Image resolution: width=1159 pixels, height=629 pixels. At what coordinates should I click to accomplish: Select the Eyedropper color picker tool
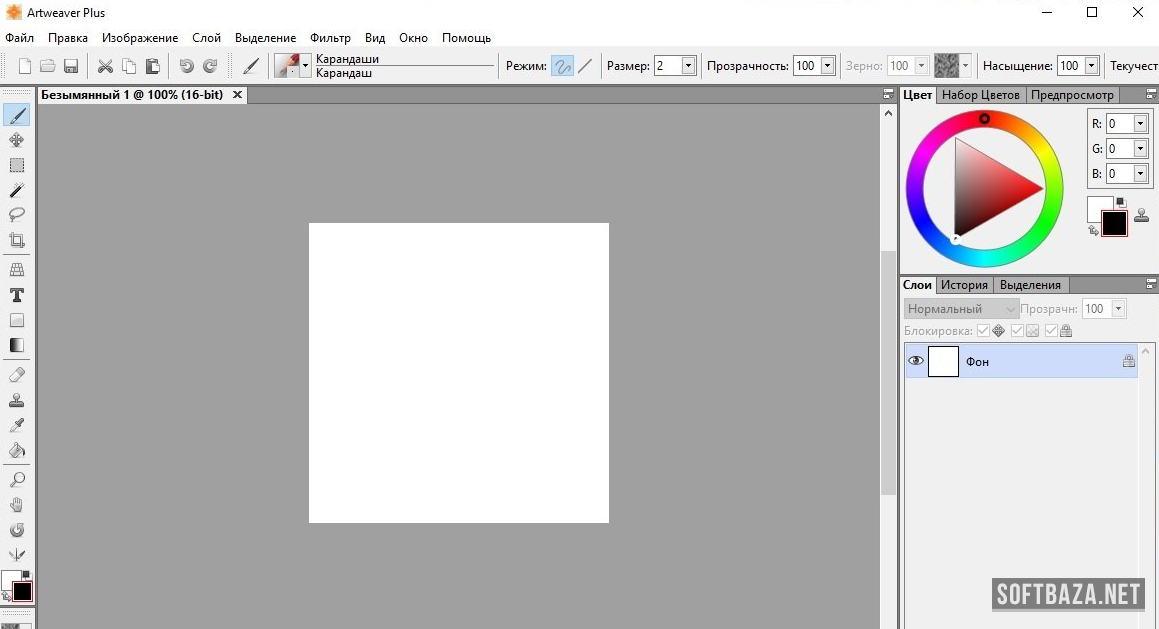coord(17,425)
